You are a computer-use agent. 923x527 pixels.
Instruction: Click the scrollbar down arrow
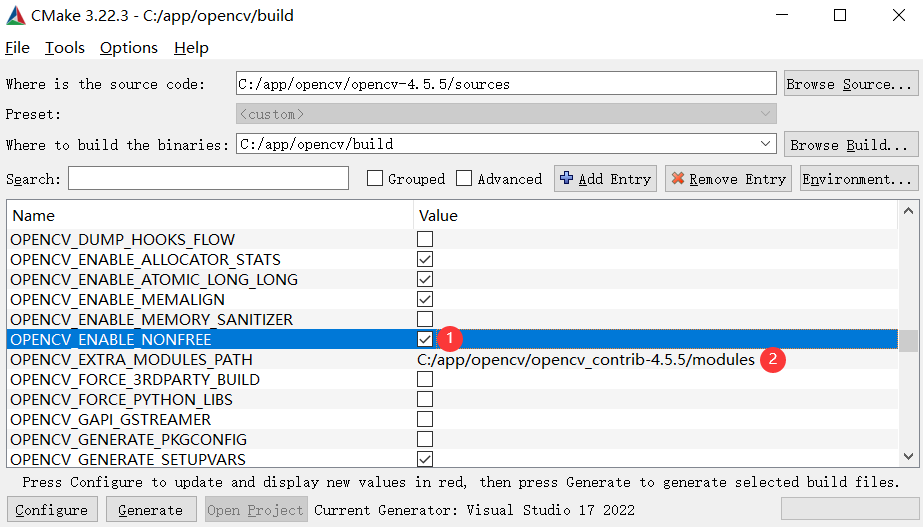[908, 456]
